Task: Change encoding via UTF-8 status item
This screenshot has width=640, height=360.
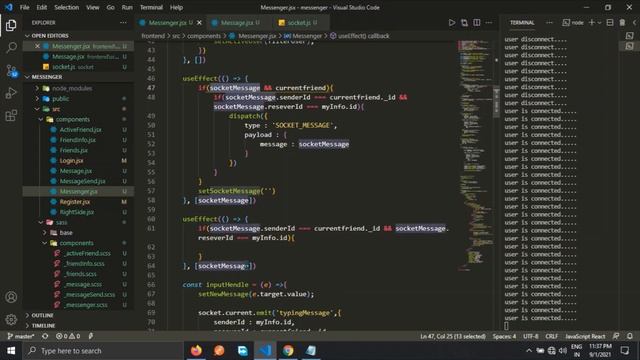Action: pyautogui.click(x=531, y=336)
